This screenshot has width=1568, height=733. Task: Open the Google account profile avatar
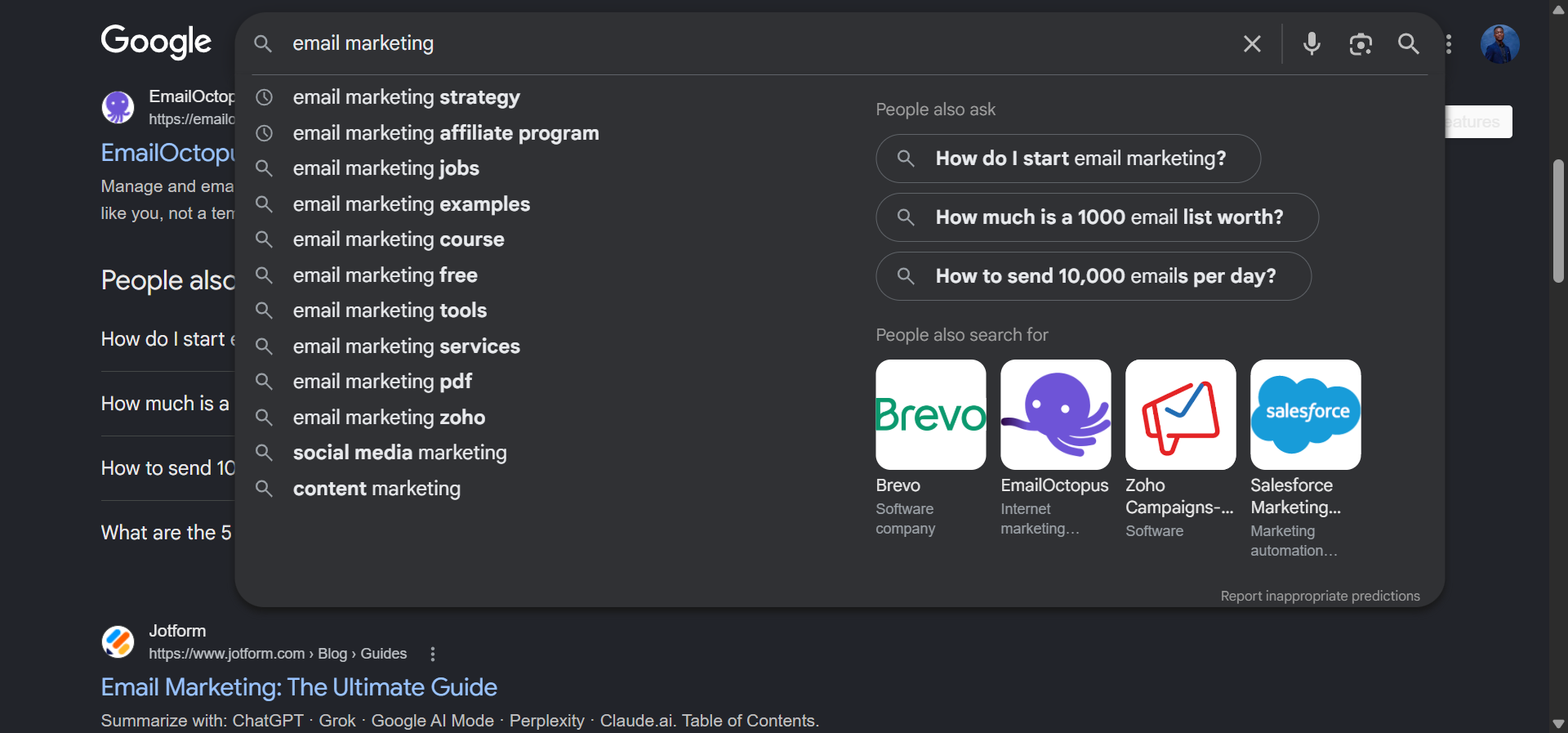pos(1499,43)
